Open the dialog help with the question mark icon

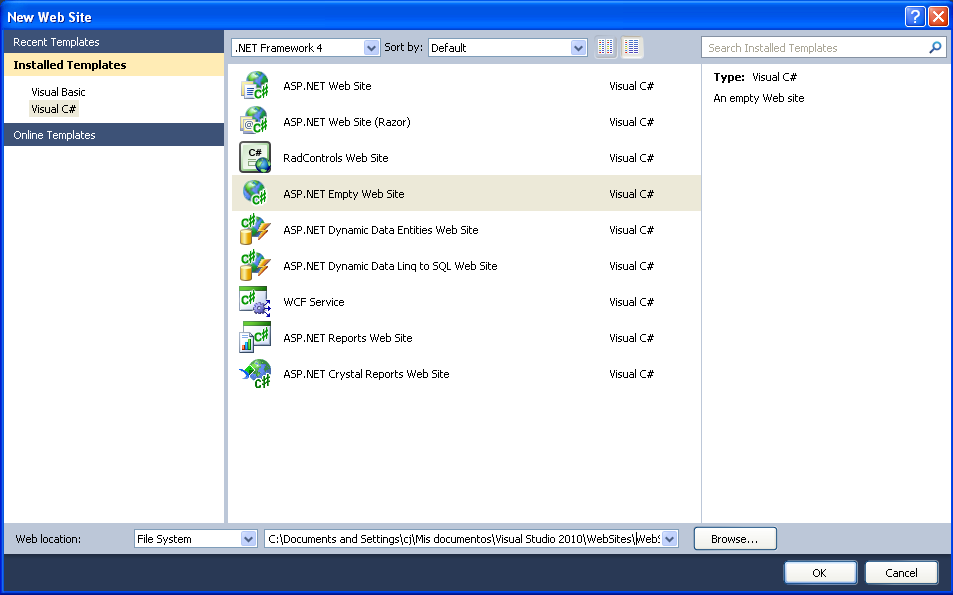pyautogui.click(x=915, y=15)
